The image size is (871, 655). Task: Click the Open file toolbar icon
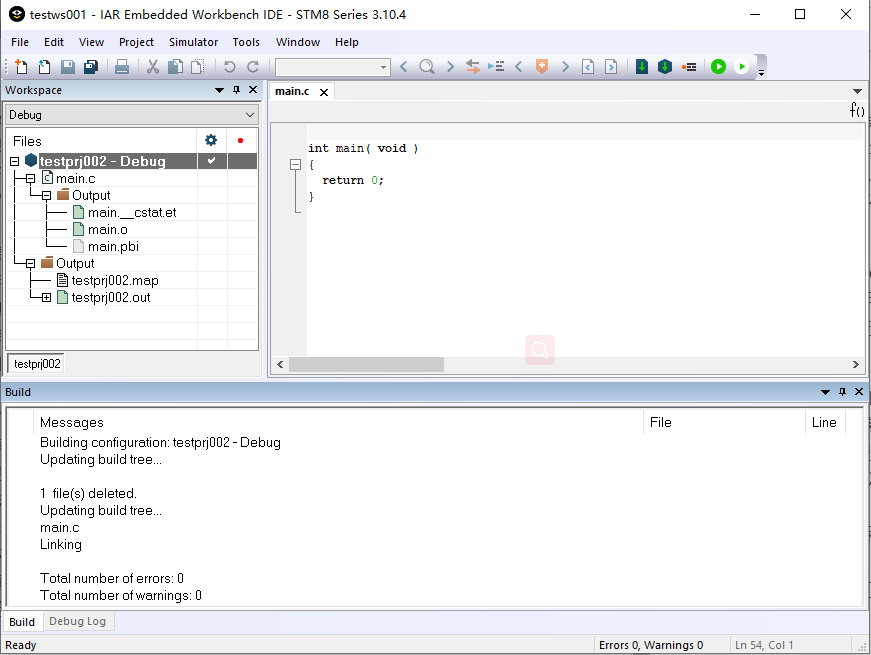click(x=44, y=67)
